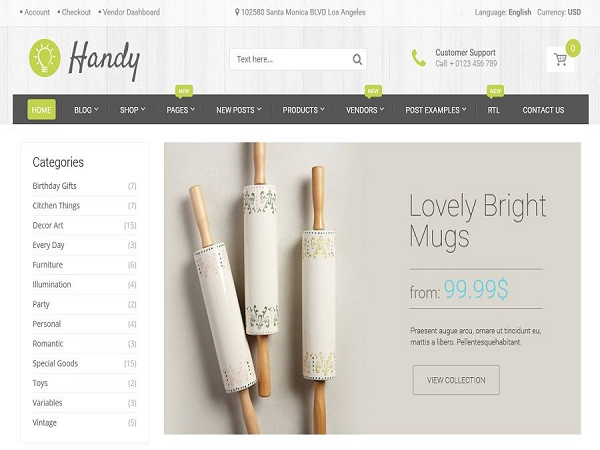Click the search magnifier icon
This screenshot has width=600, height=450.
point(357,59)
